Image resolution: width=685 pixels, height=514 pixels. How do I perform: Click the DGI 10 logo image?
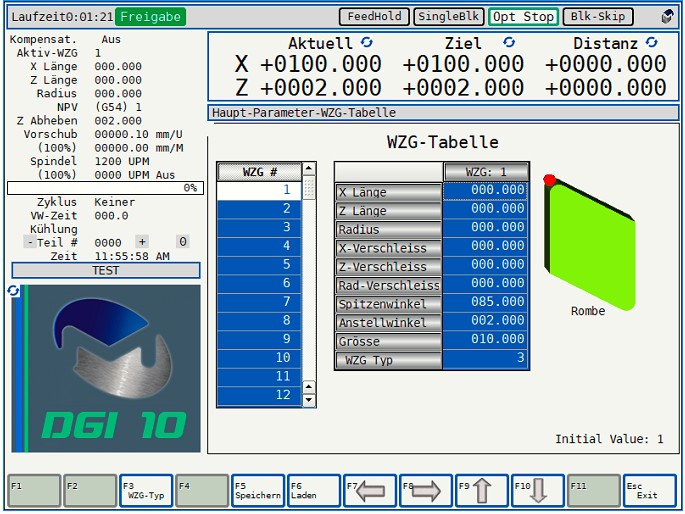[x=106, y=369]
